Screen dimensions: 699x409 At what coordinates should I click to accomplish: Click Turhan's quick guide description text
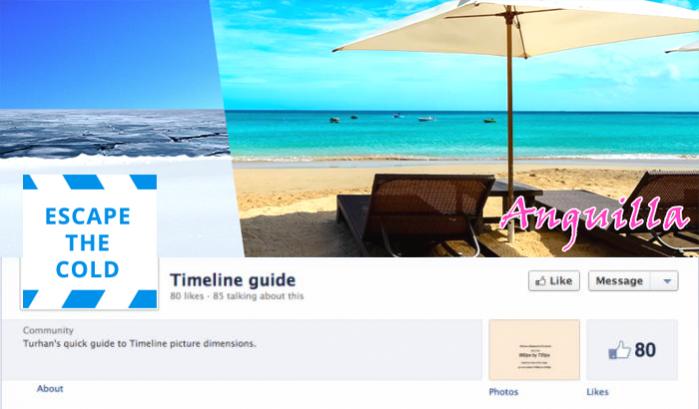tap(140, 344)
